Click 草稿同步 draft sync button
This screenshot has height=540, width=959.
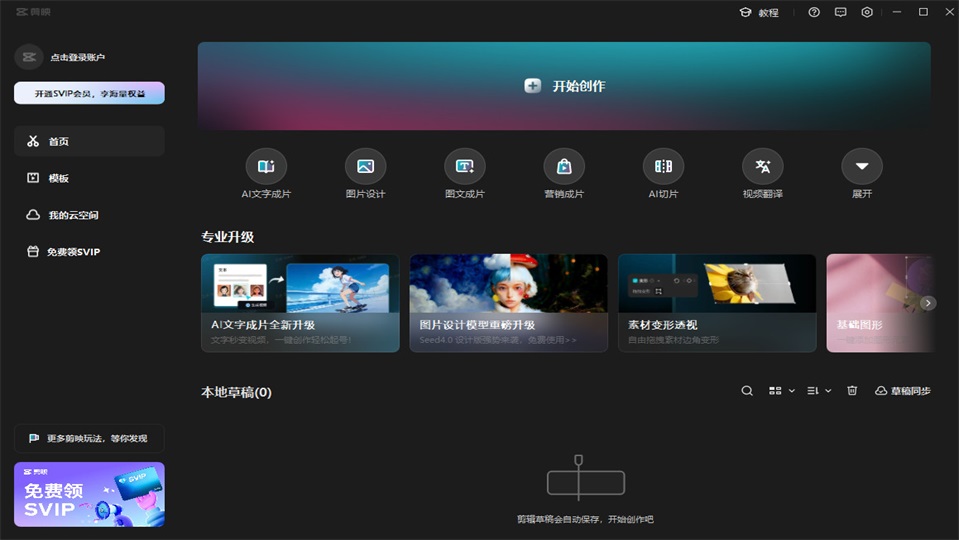point(903,391)
